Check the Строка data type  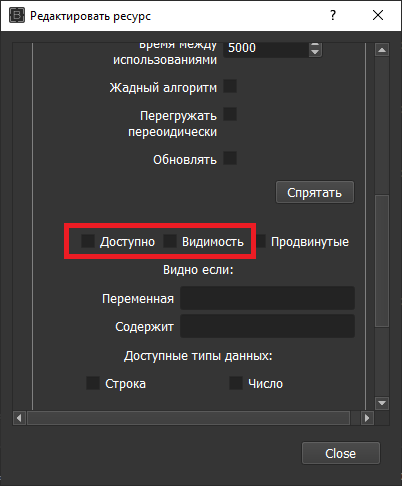tap(93, 383)
